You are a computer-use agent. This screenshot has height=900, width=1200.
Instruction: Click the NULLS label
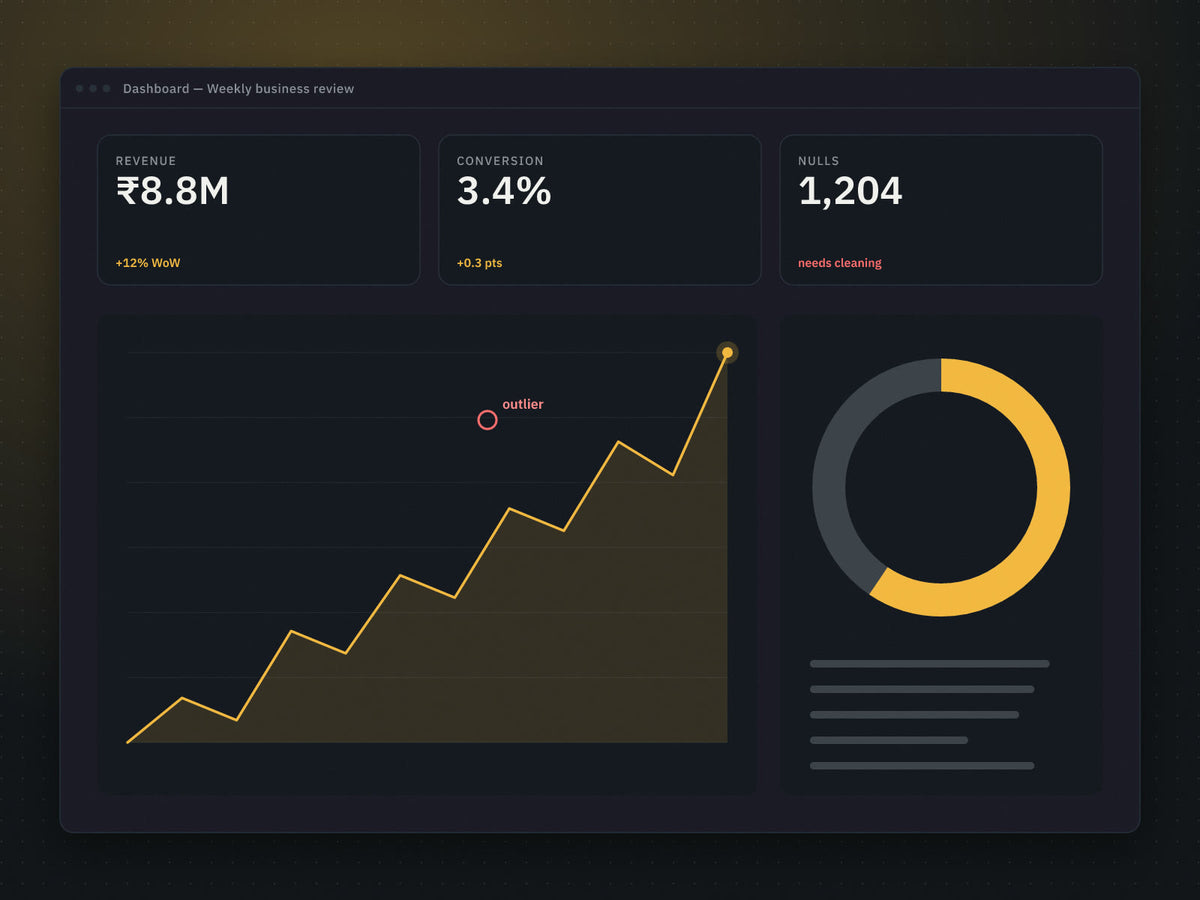pyautogui.click(x=819, y=161)
